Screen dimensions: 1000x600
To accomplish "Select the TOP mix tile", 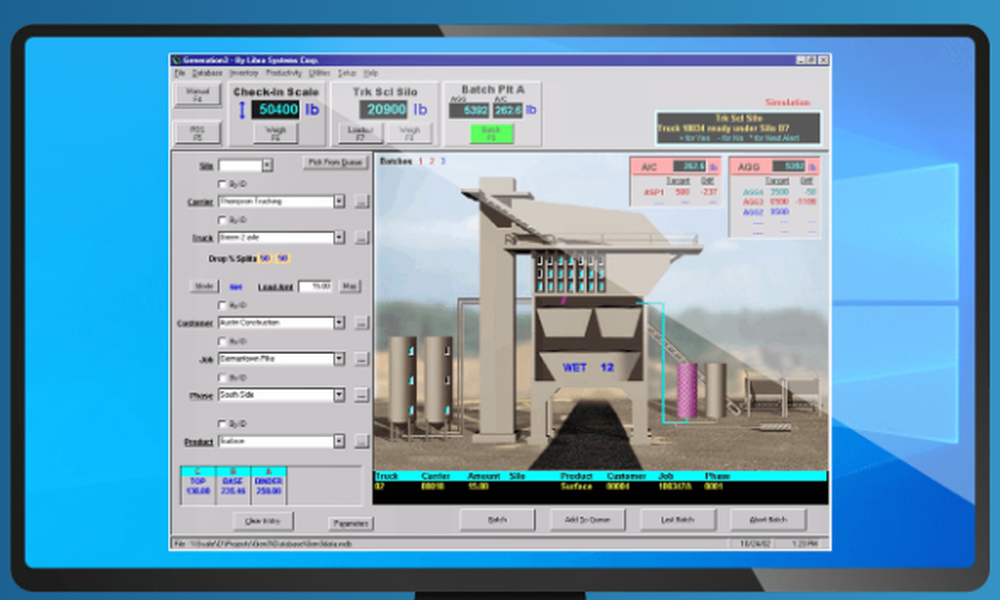I will (198, 486).
